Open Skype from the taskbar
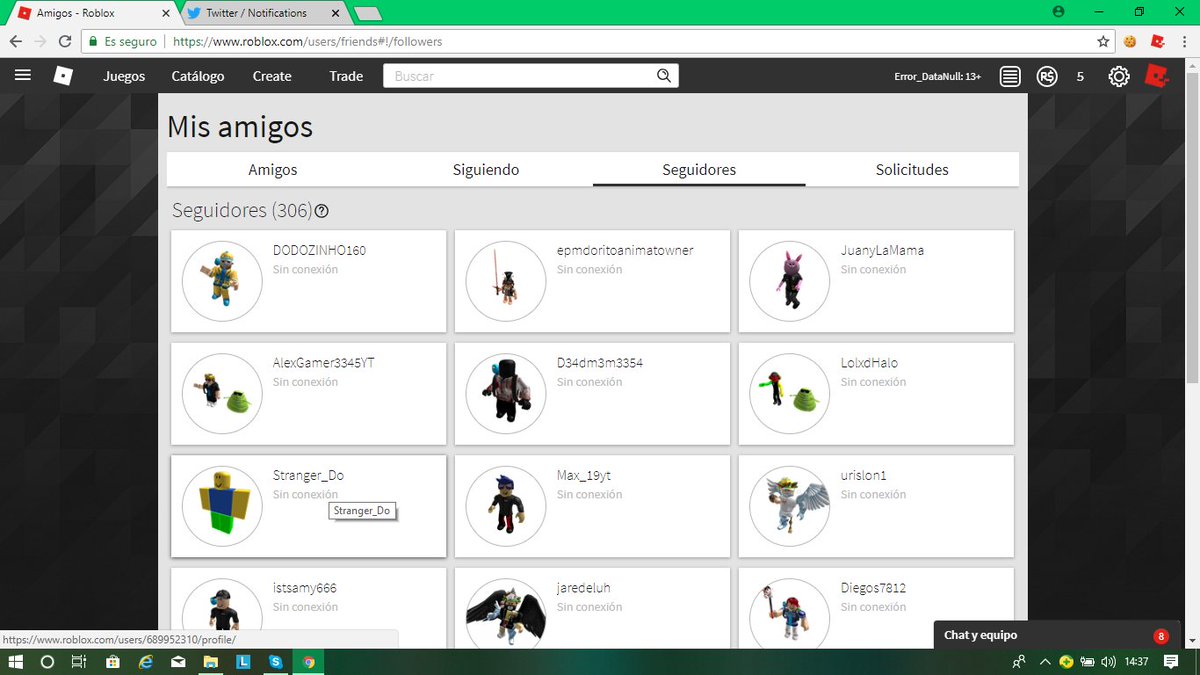This screenshot has width=1200, height=675. coord(275,662)
